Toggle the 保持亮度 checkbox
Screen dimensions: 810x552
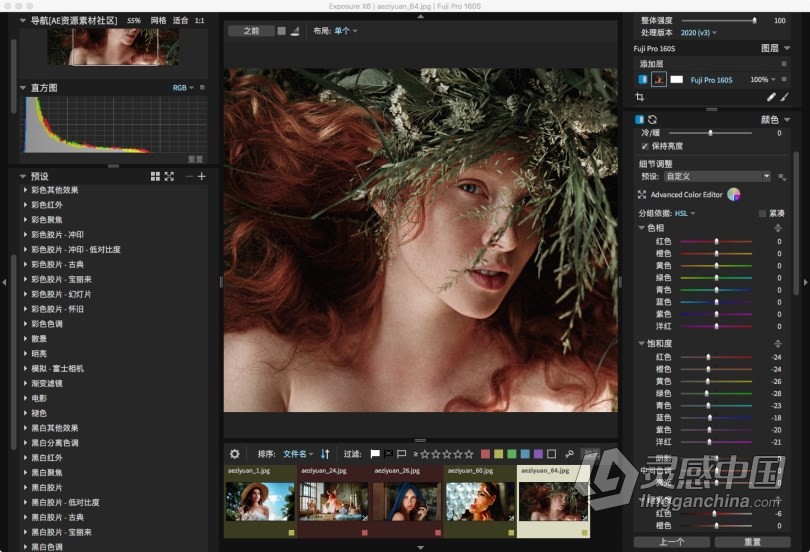(x=644, y=146)
